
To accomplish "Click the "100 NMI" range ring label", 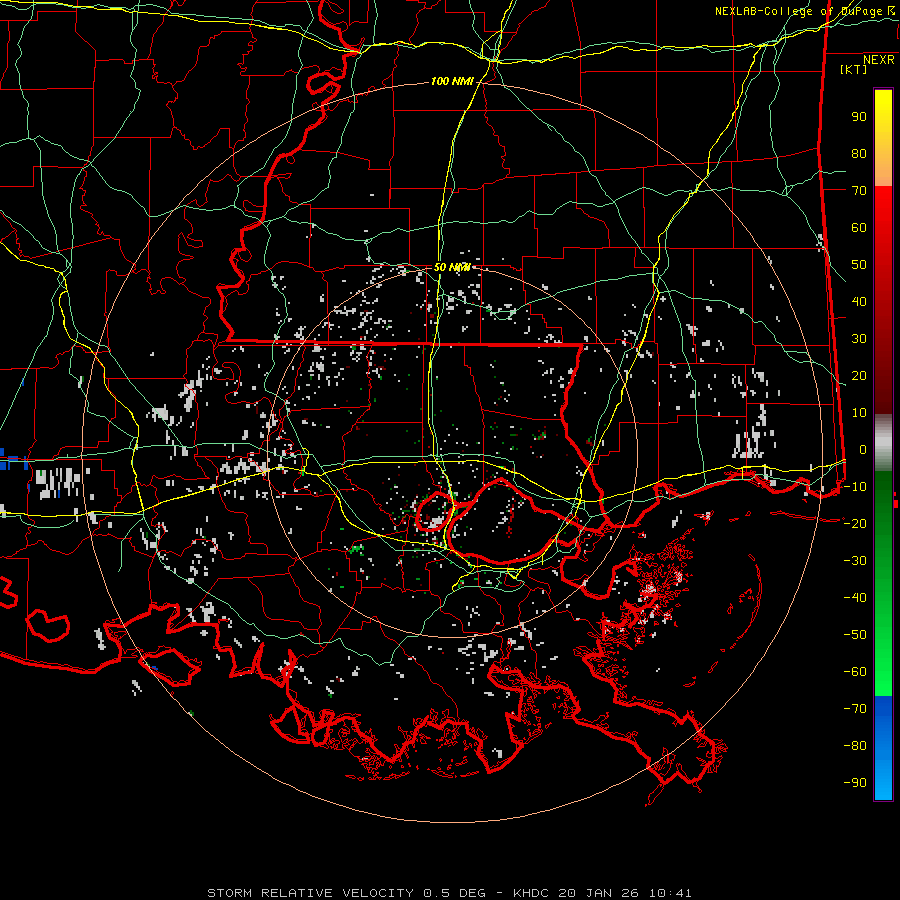I will point(452,82).
